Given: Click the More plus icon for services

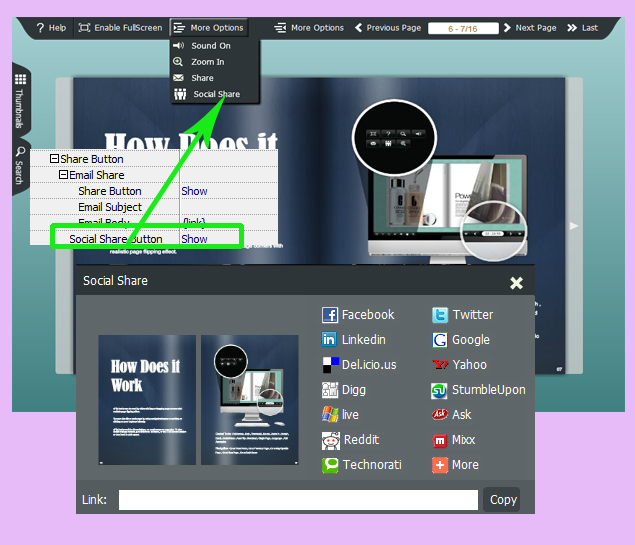Looking at the screenshot, I should 440,465.
